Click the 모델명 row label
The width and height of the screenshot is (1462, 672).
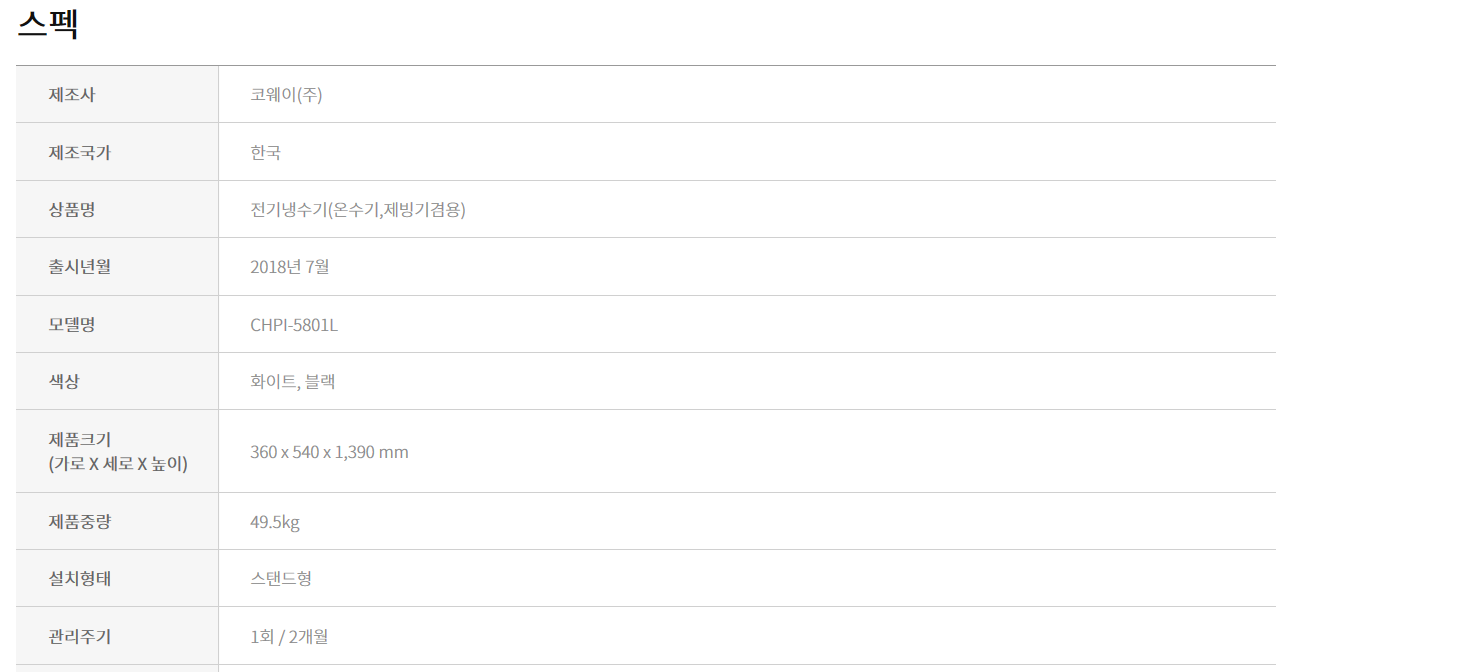pyautogui.click(x=72, y=325)
